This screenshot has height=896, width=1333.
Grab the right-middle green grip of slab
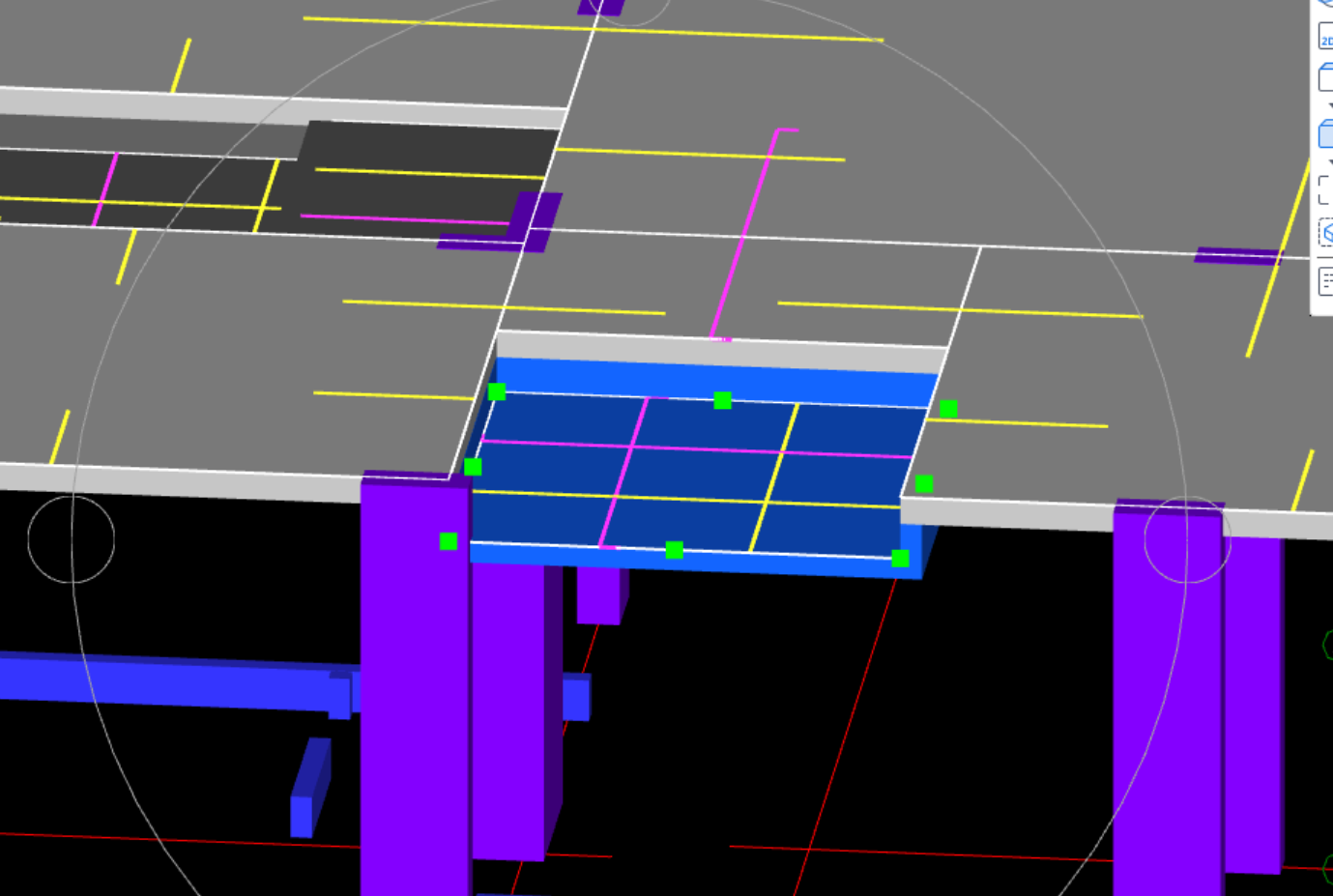click(924, 483)
